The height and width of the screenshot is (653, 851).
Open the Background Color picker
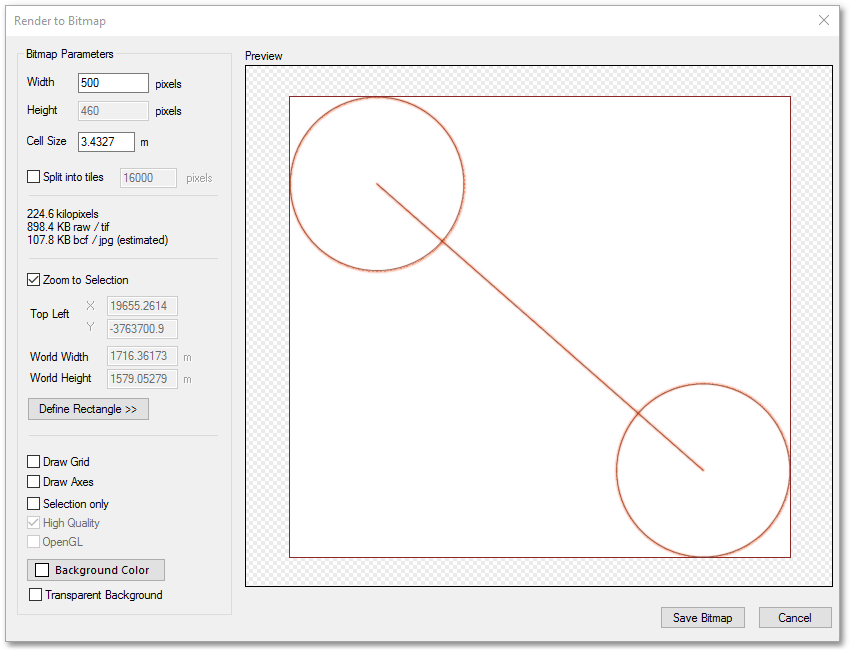tap(96, 570)
